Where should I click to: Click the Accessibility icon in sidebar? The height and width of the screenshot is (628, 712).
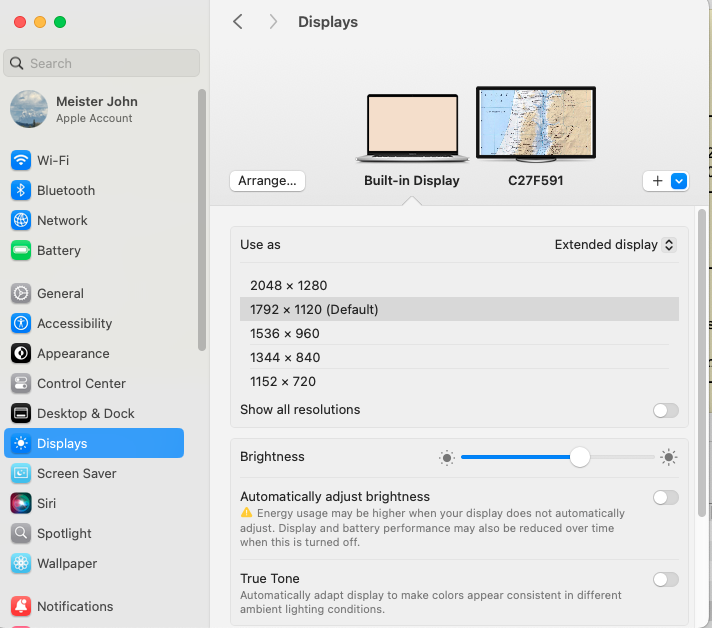(21, 323)
